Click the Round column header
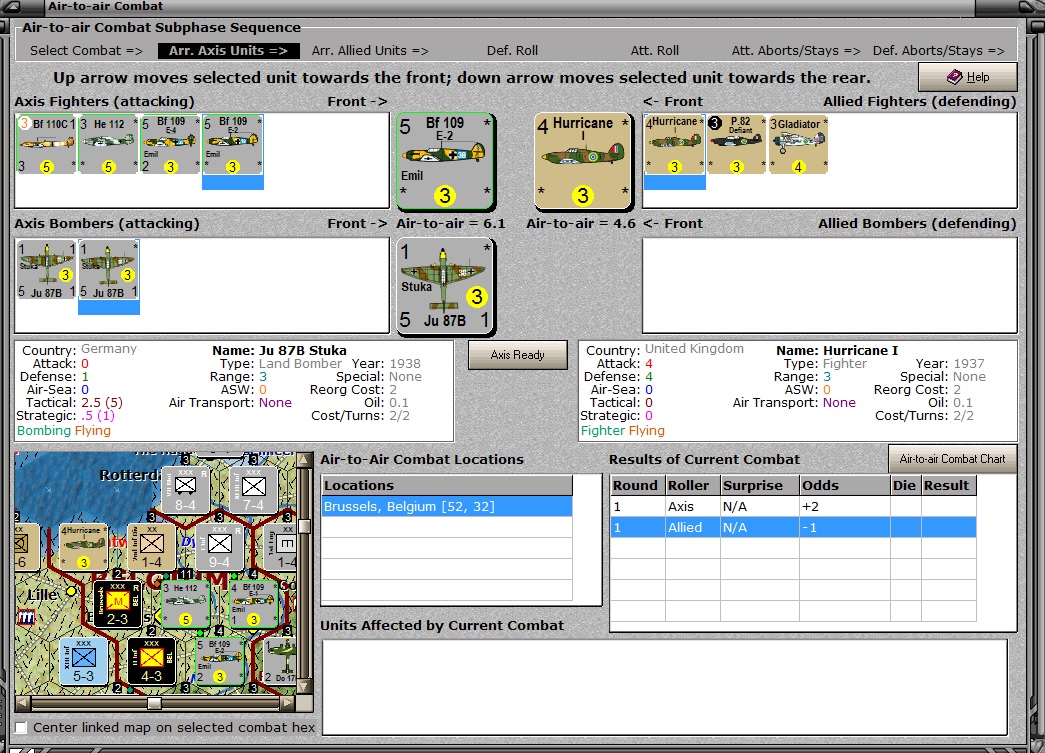 [x=638, y=485]
